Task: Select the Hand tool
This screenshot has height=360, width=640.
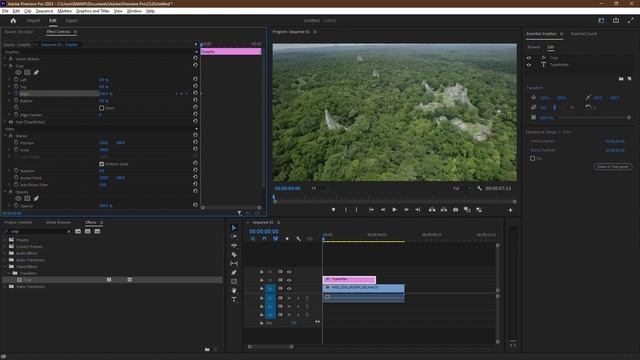Action: click(234, 291)
